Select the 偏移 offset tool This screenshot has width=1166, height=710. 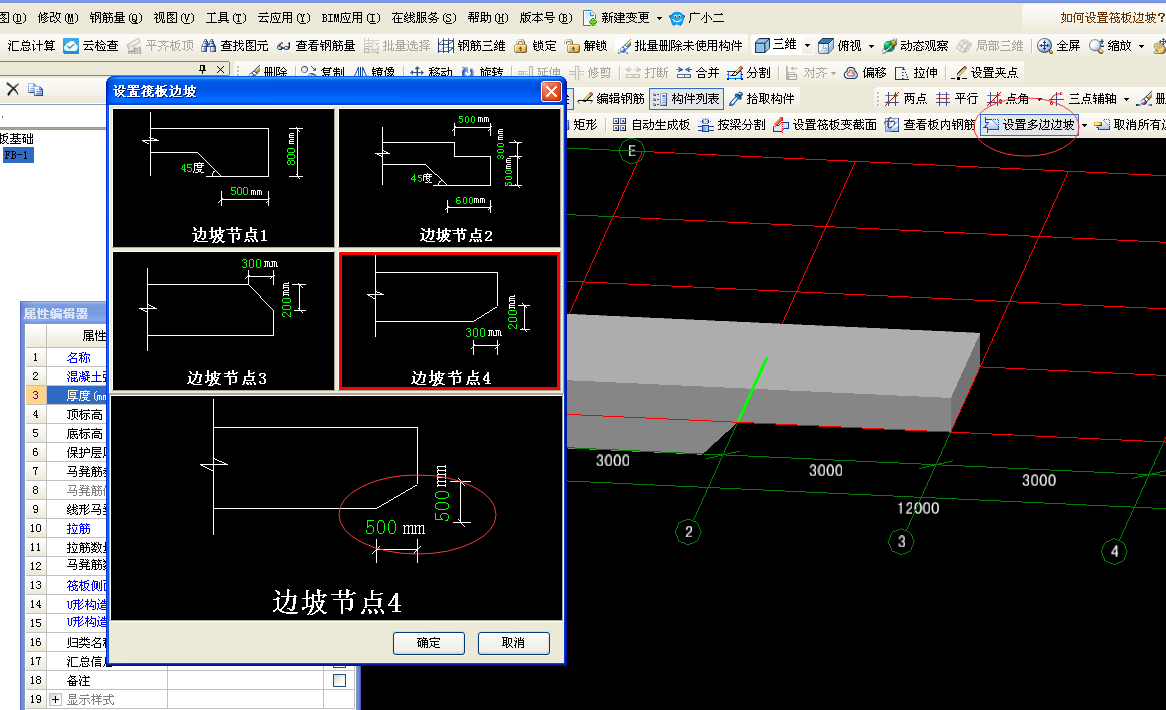pos(865,73)
